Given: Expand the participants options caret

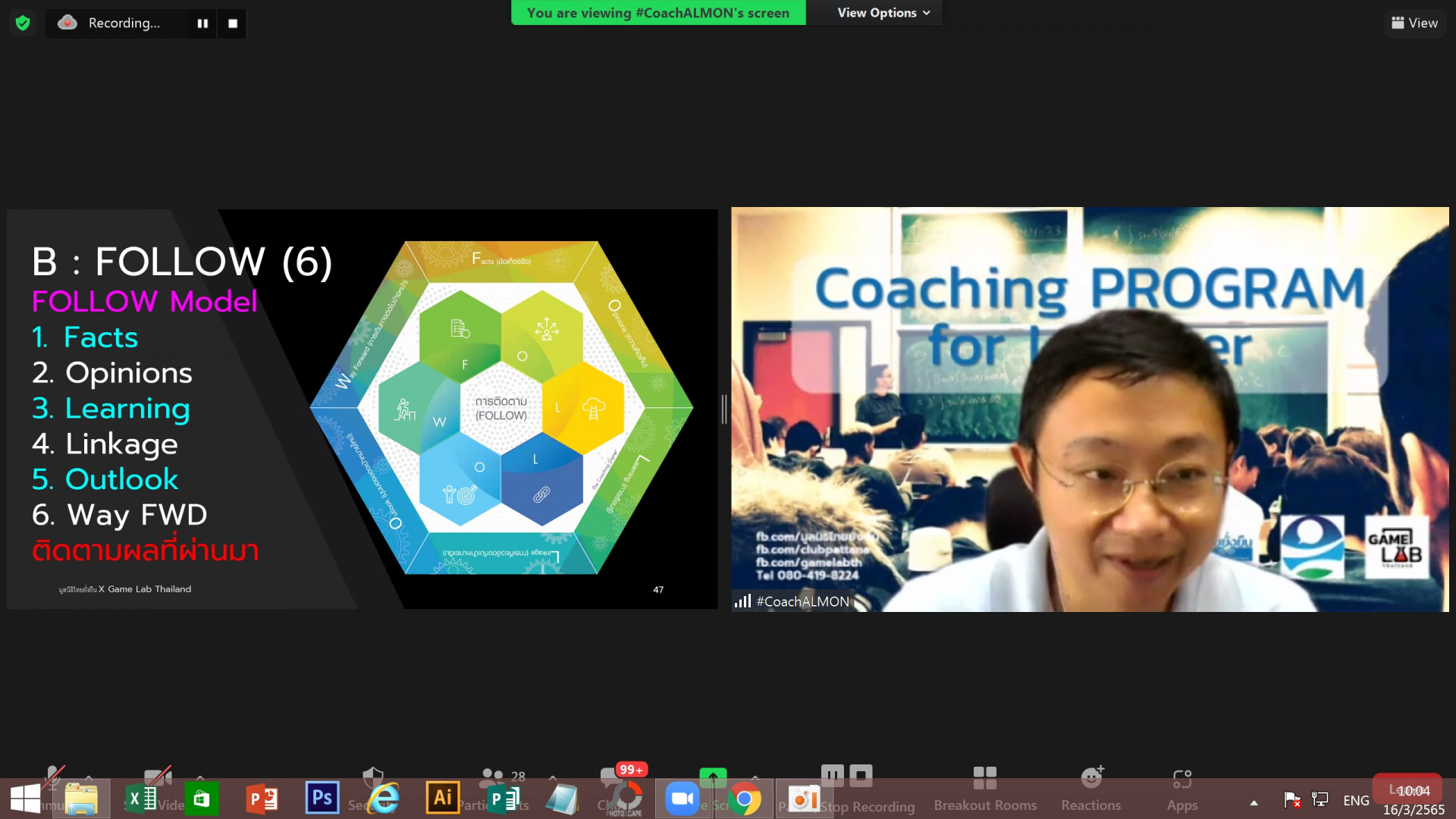Looking at the screenshot, I should click(x=553, y=777).
